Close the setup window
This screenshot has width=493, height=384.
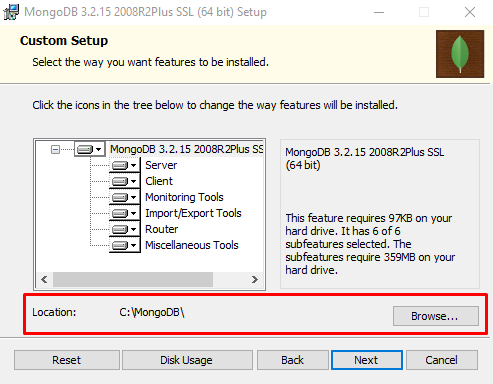[470, 12]
